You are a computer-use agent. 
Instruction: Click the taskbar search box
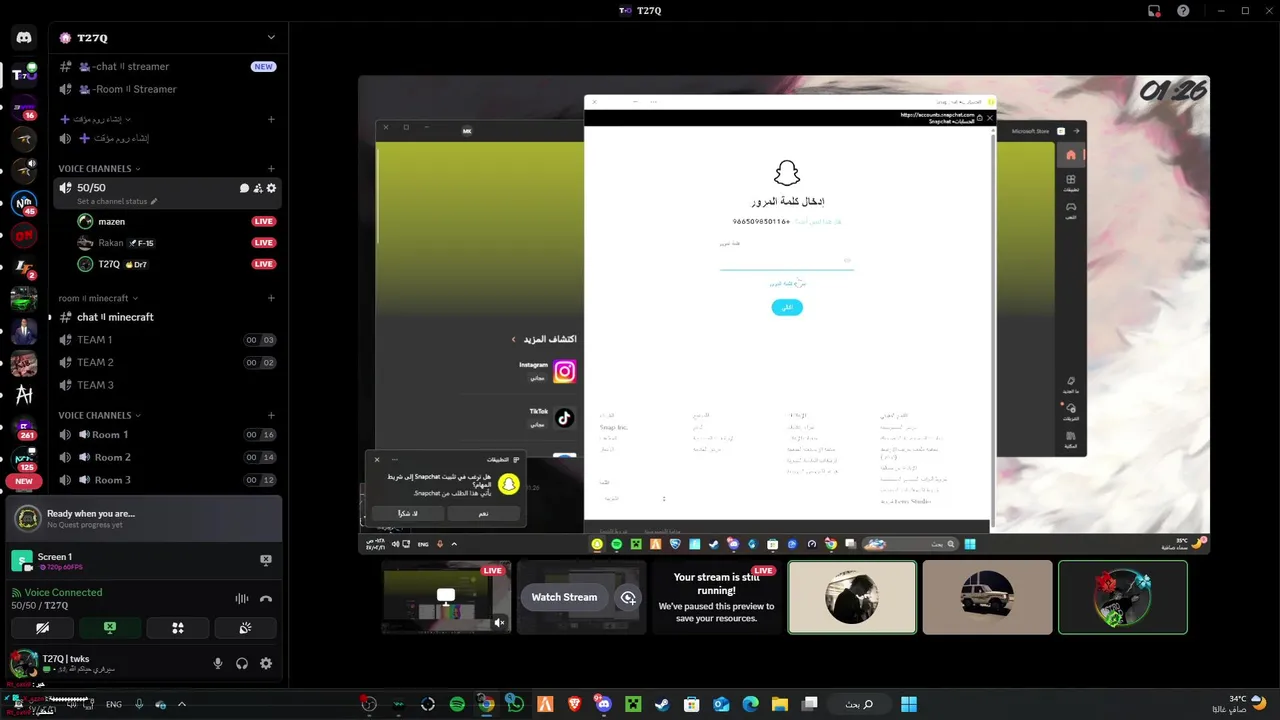coord(859,704)
